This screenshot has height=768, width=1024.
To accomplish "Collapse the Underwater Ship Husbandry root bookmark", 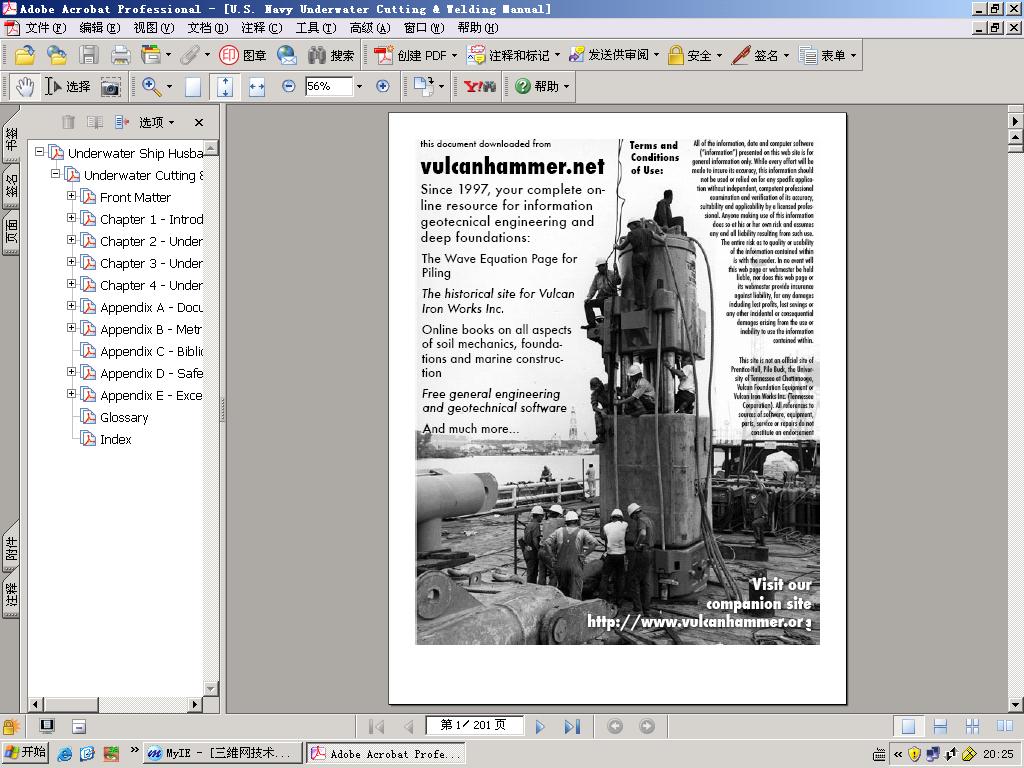I will (x=39, y=152).
